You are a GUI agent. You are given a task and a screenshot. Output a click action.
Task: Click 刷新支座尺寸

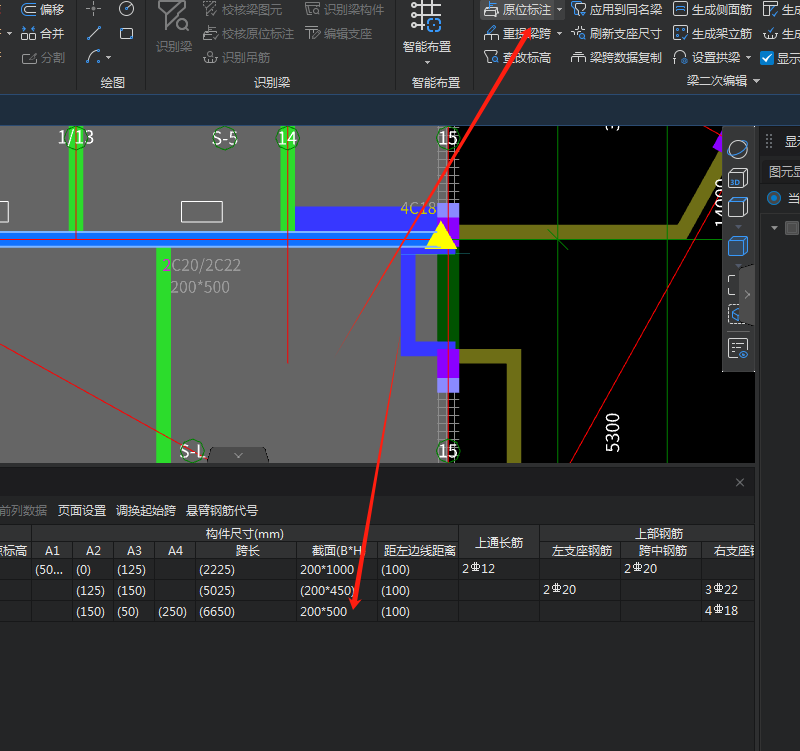[x=616, y=34]
